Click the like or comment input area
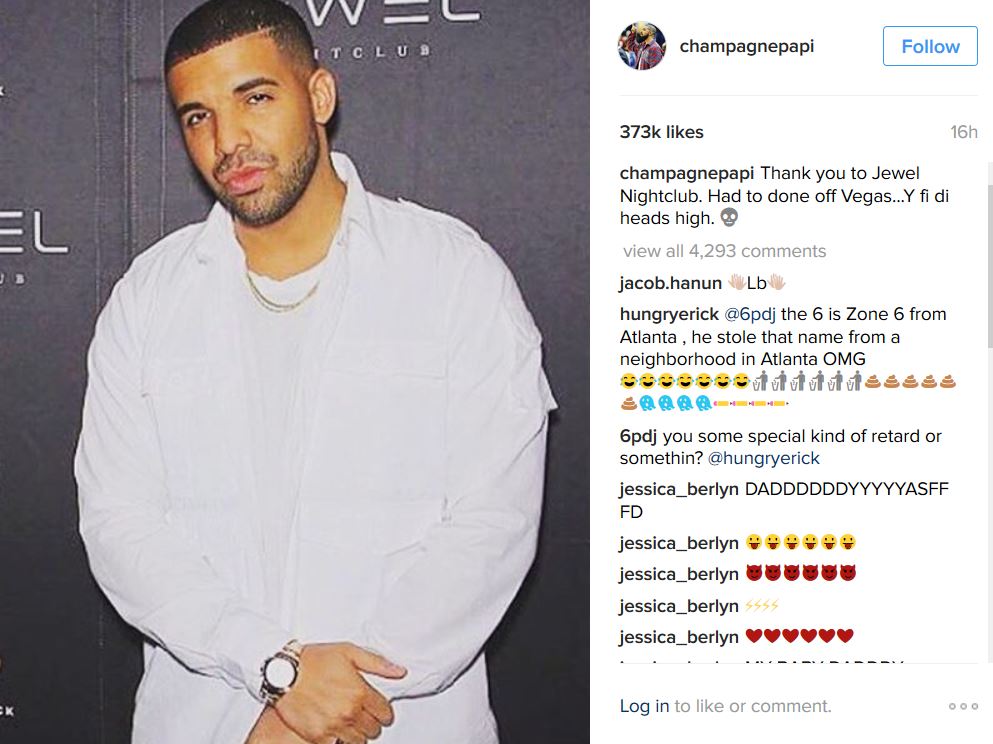 [x=725, y=706]
